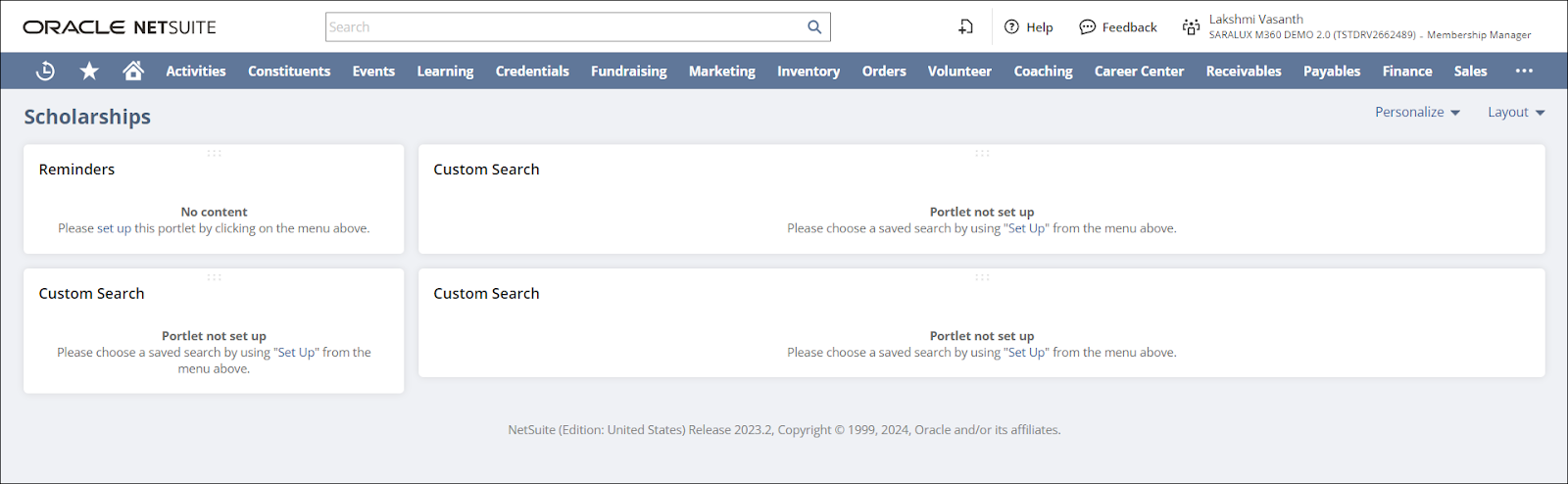
Task: Open the Volunteer menu
Action: (959, 71)
